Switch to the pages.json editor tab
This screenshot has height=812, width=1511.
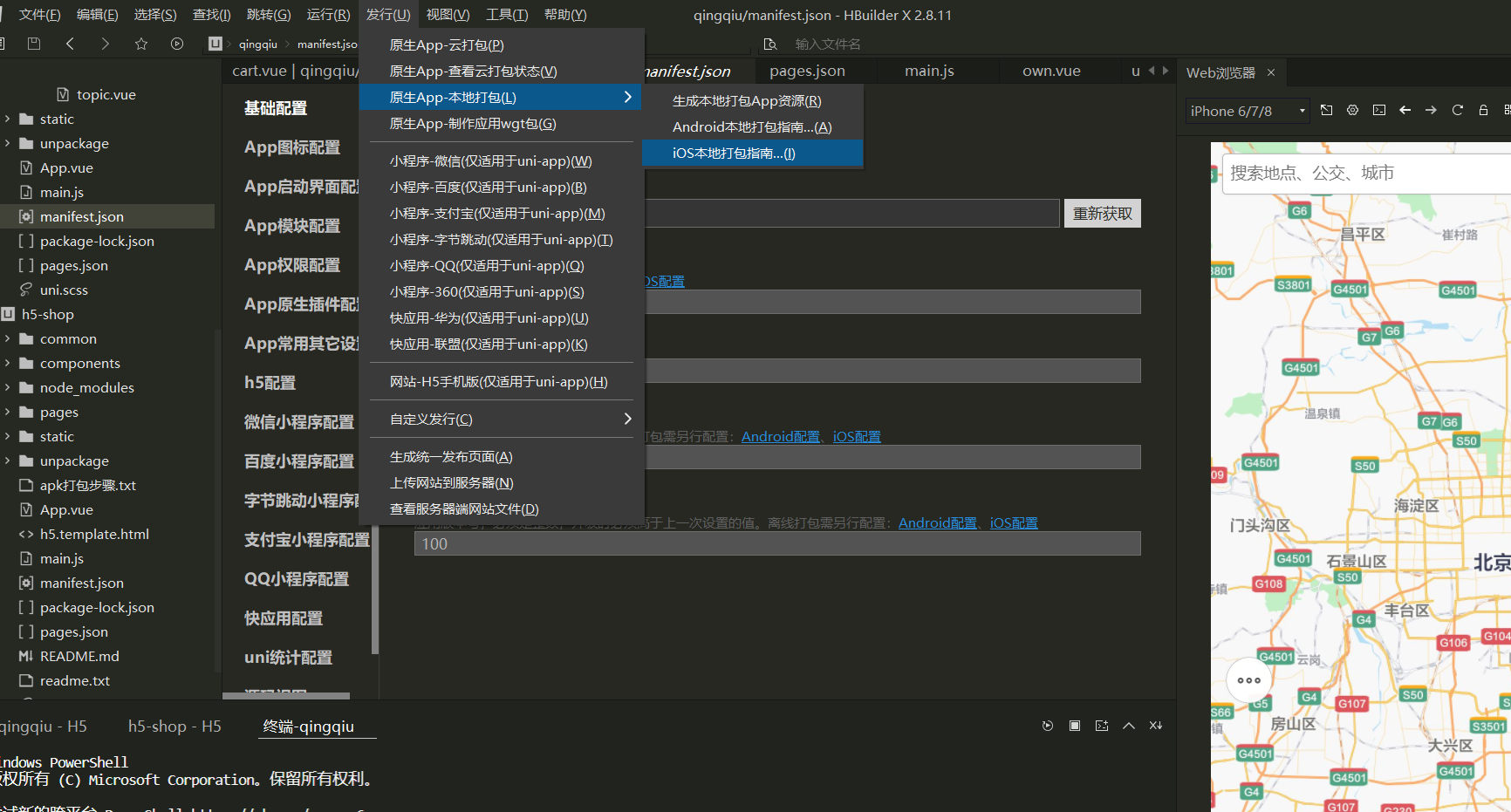click(x=806, y=71)
